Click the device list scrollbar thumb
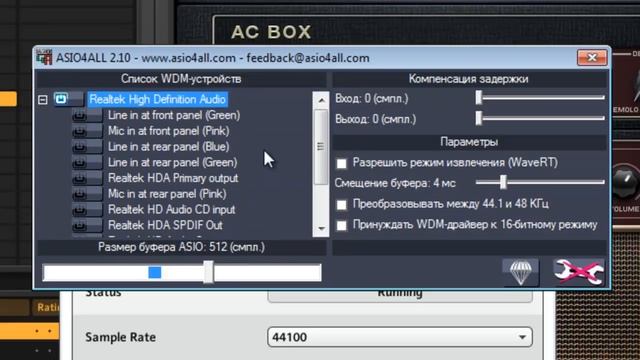The image size is (640, 360). [321, 146]
